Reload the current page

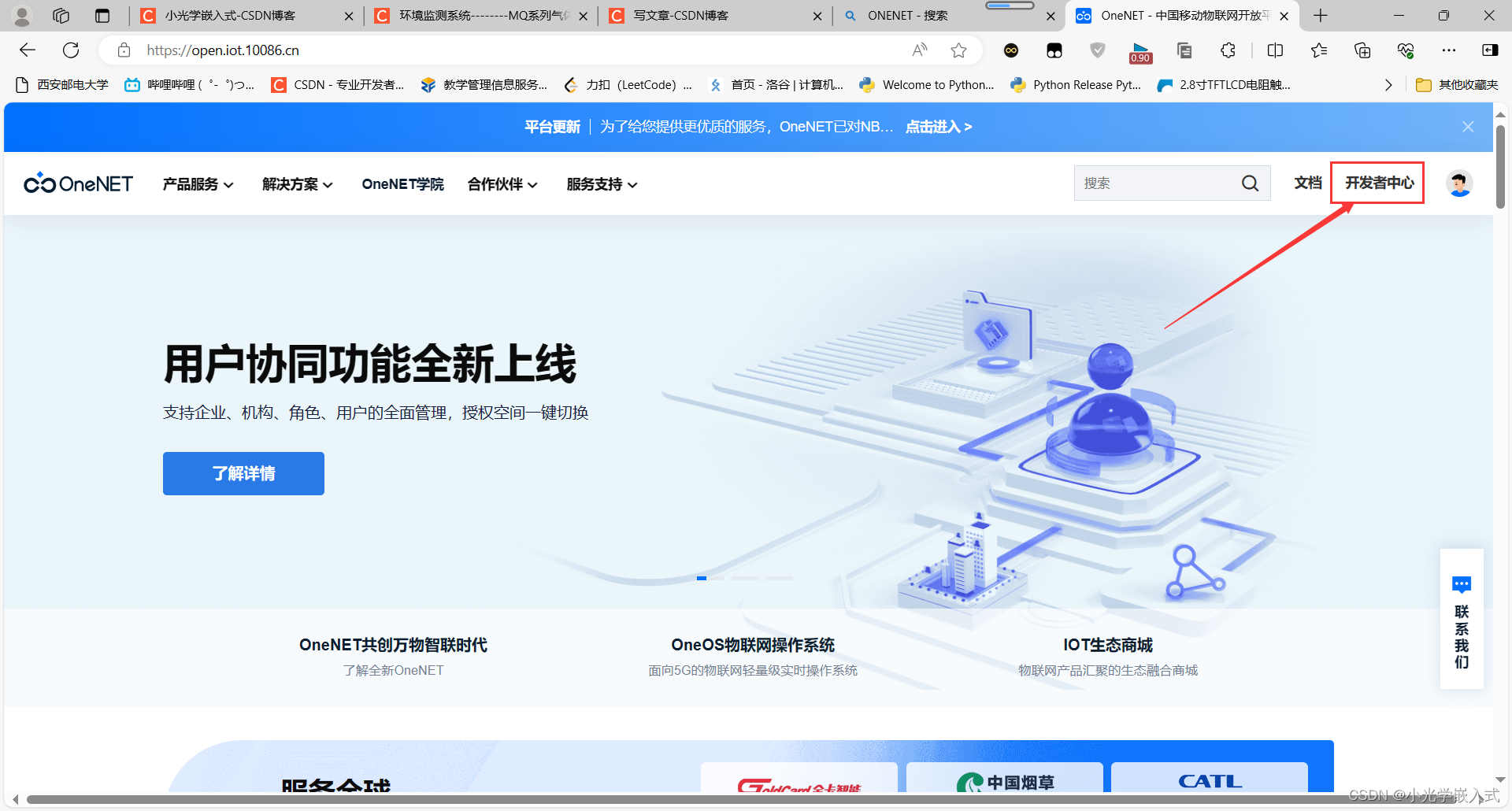[71, 50]
